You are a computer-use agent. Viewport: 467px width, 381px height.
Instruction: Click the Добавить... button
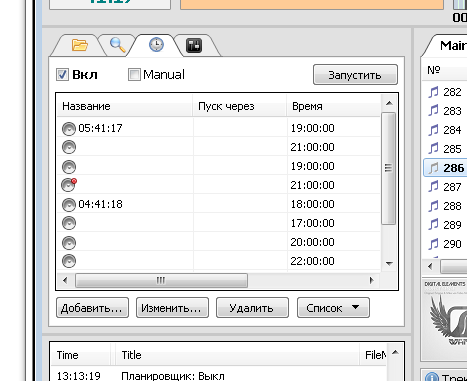pos(92,308)
